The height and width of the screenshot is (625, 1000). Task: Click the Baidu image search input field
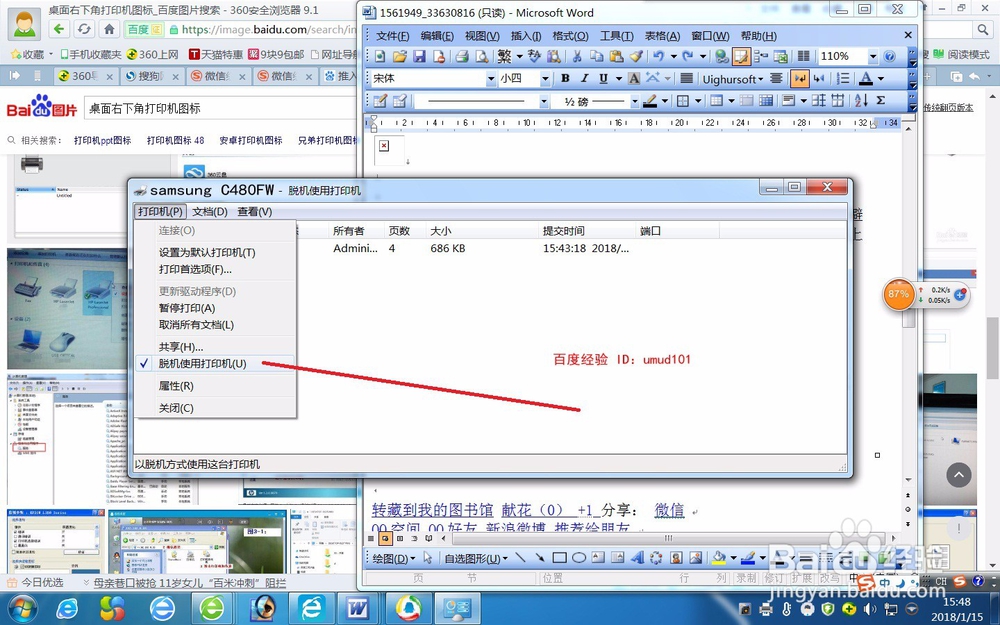pos(220,108)
